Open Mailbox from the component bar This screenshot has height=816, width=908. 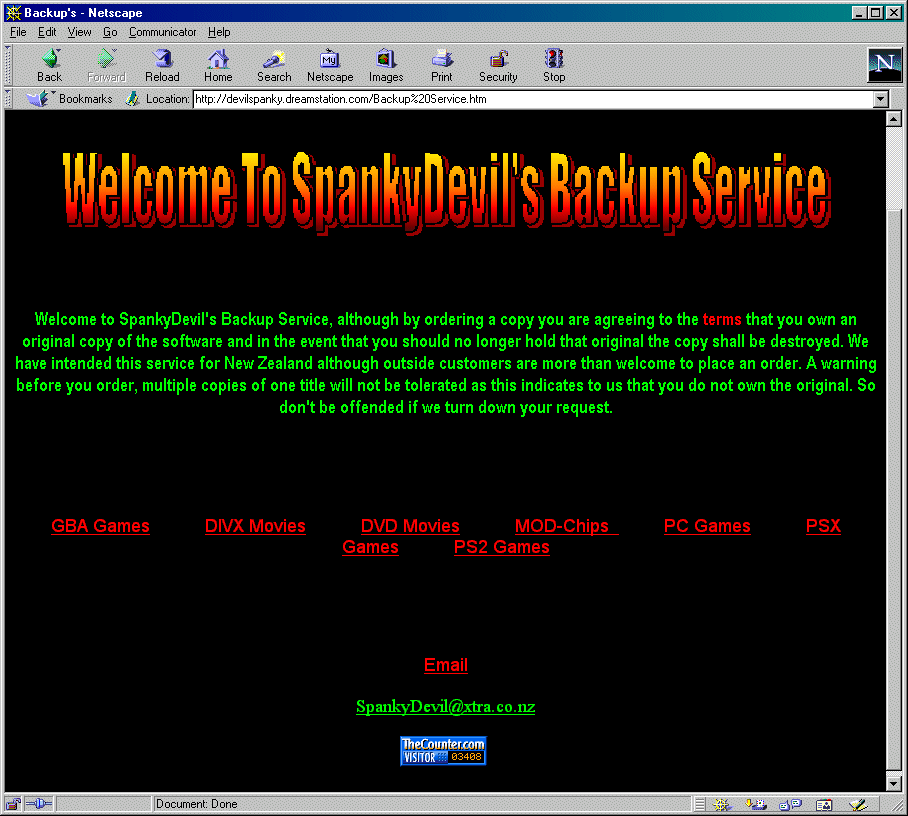[x=756, y=804]
